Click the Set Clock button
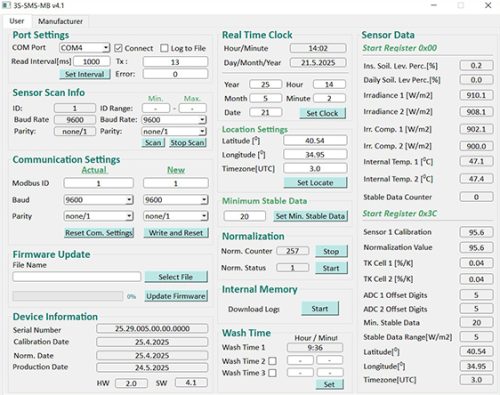 coord(322,113)
